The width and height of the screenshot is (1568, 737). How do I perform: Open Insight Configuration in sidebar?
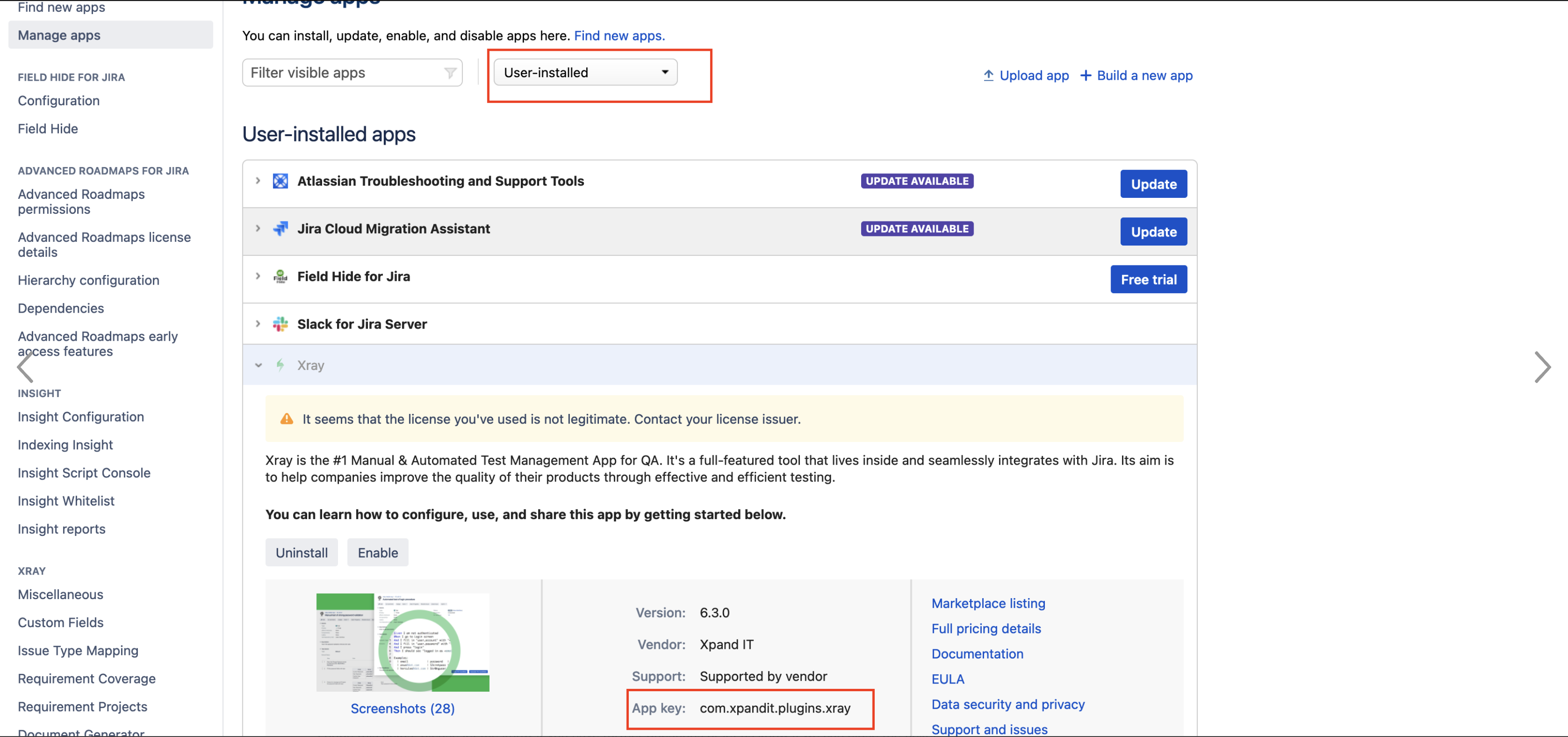[80, 417]
